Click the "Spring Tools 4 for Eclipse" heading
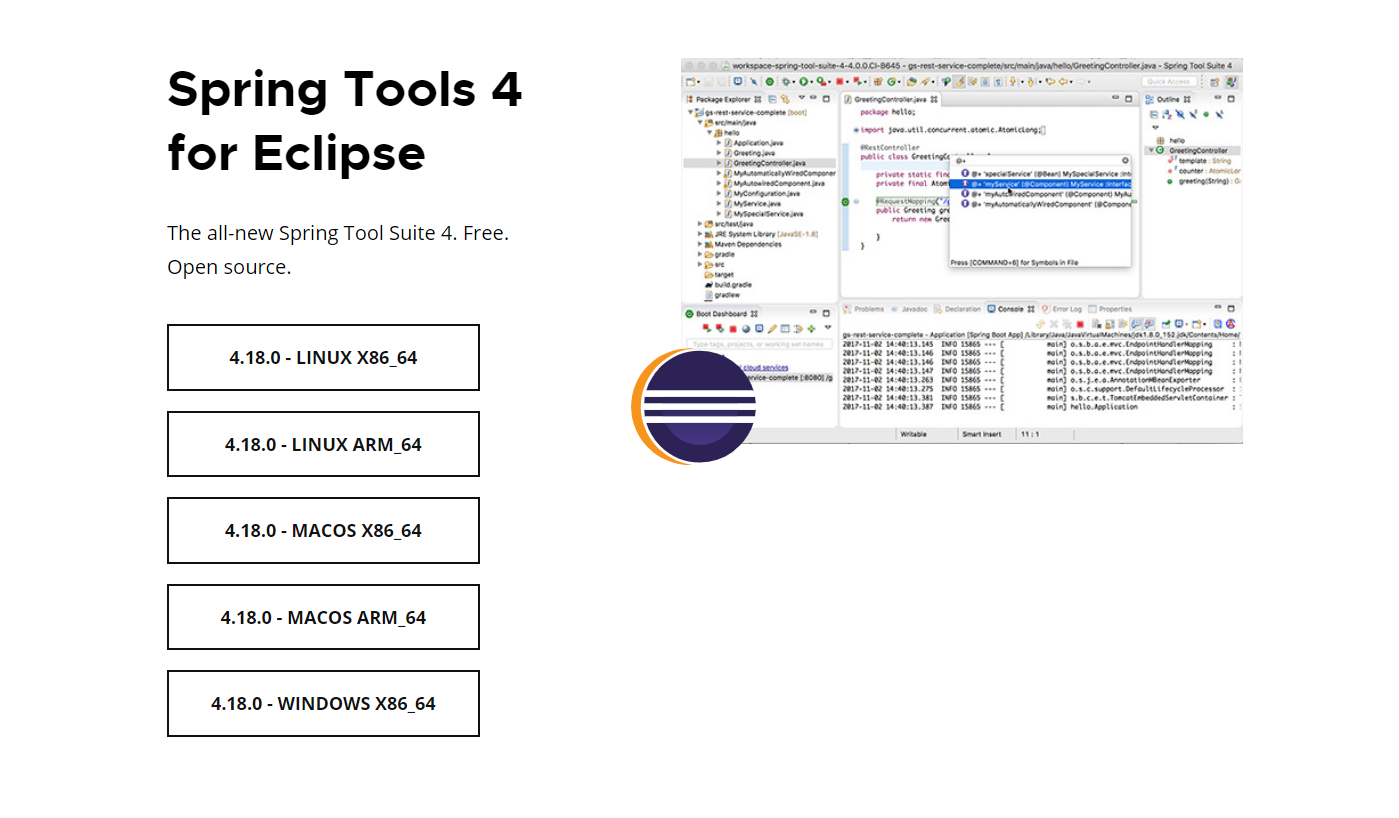Image resolution: width=1399 pixels, height=818 pixels. pyautogui.click(x=345, y=121)
